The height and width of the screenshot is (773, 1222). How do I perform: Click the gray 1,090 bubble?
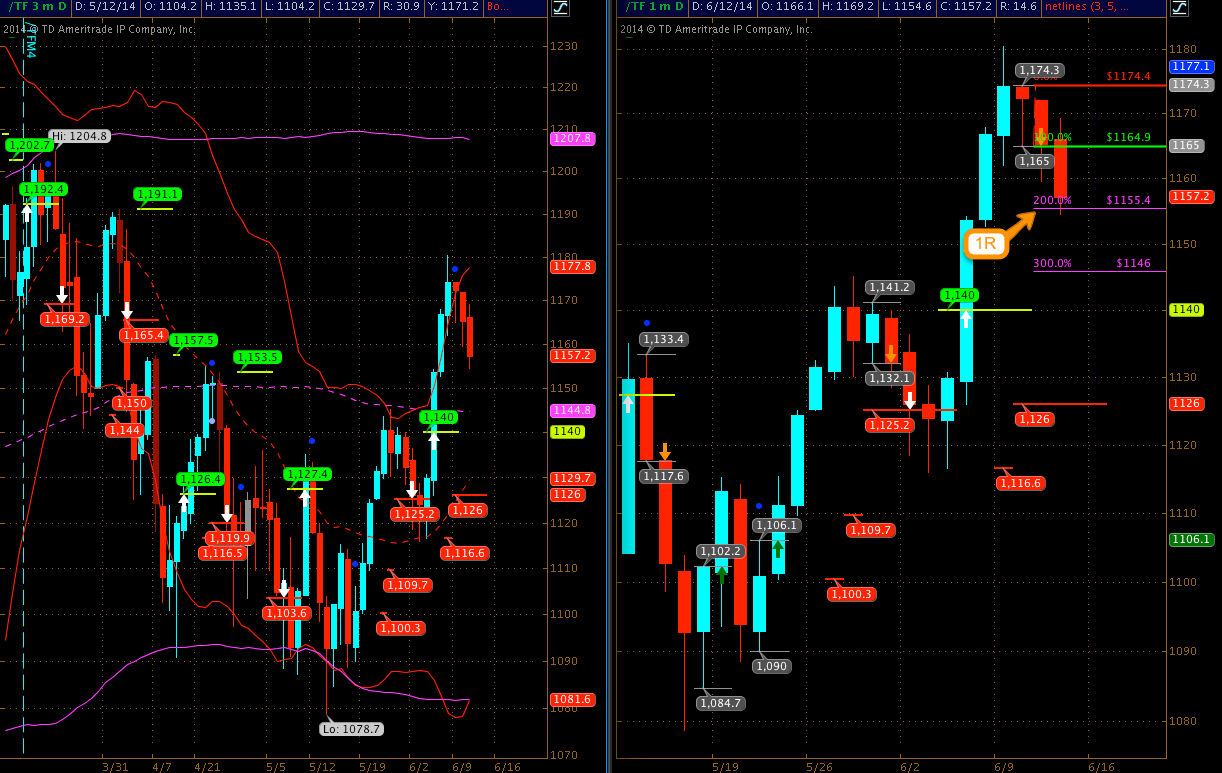[772, 666]
